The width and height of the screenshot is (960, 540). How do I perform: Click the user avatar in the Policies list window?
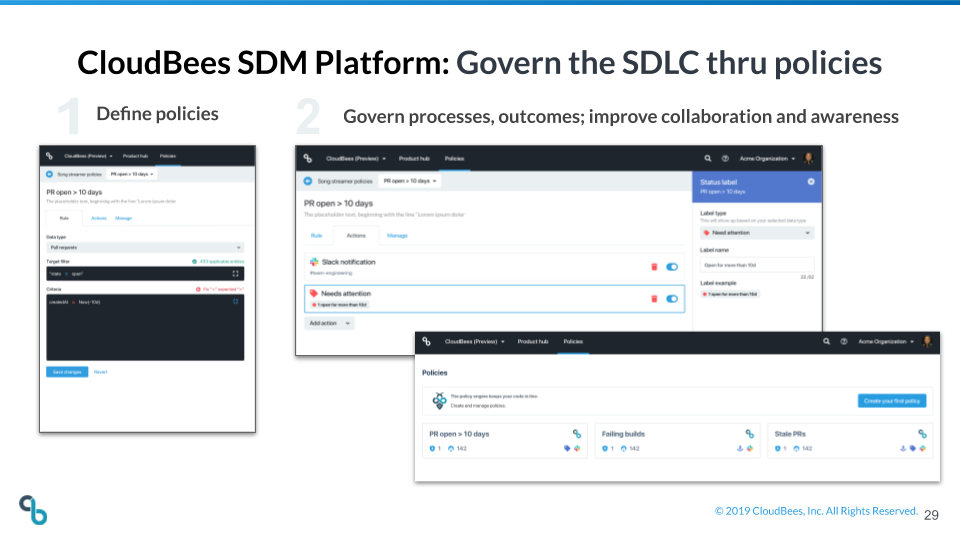[x=928, y=342]
